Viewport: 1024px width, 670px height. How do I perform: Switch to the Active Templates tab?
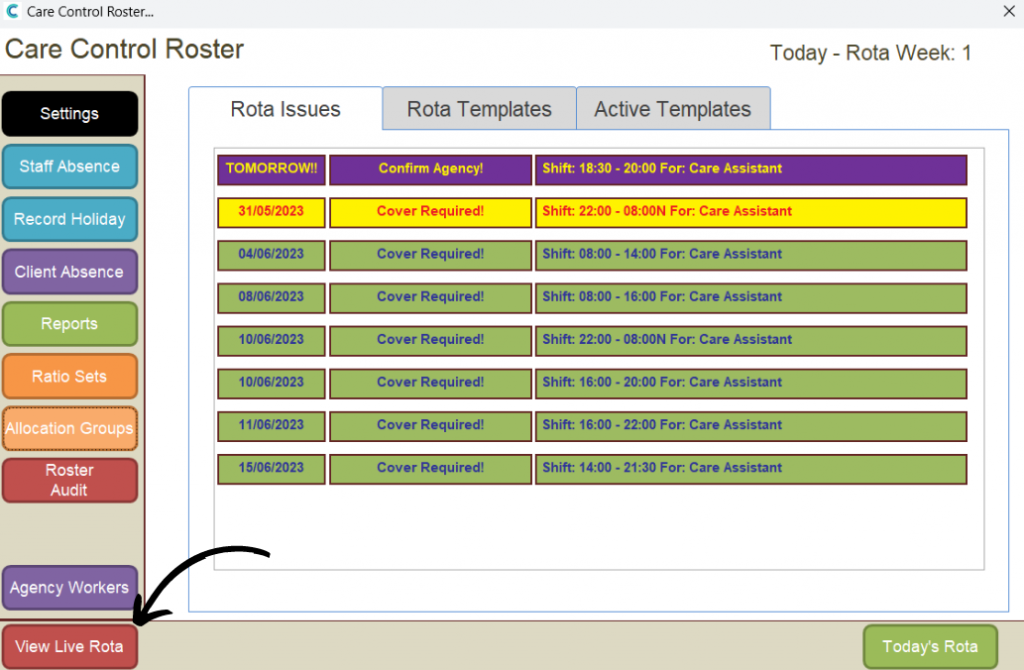click(x=672, y=109)
